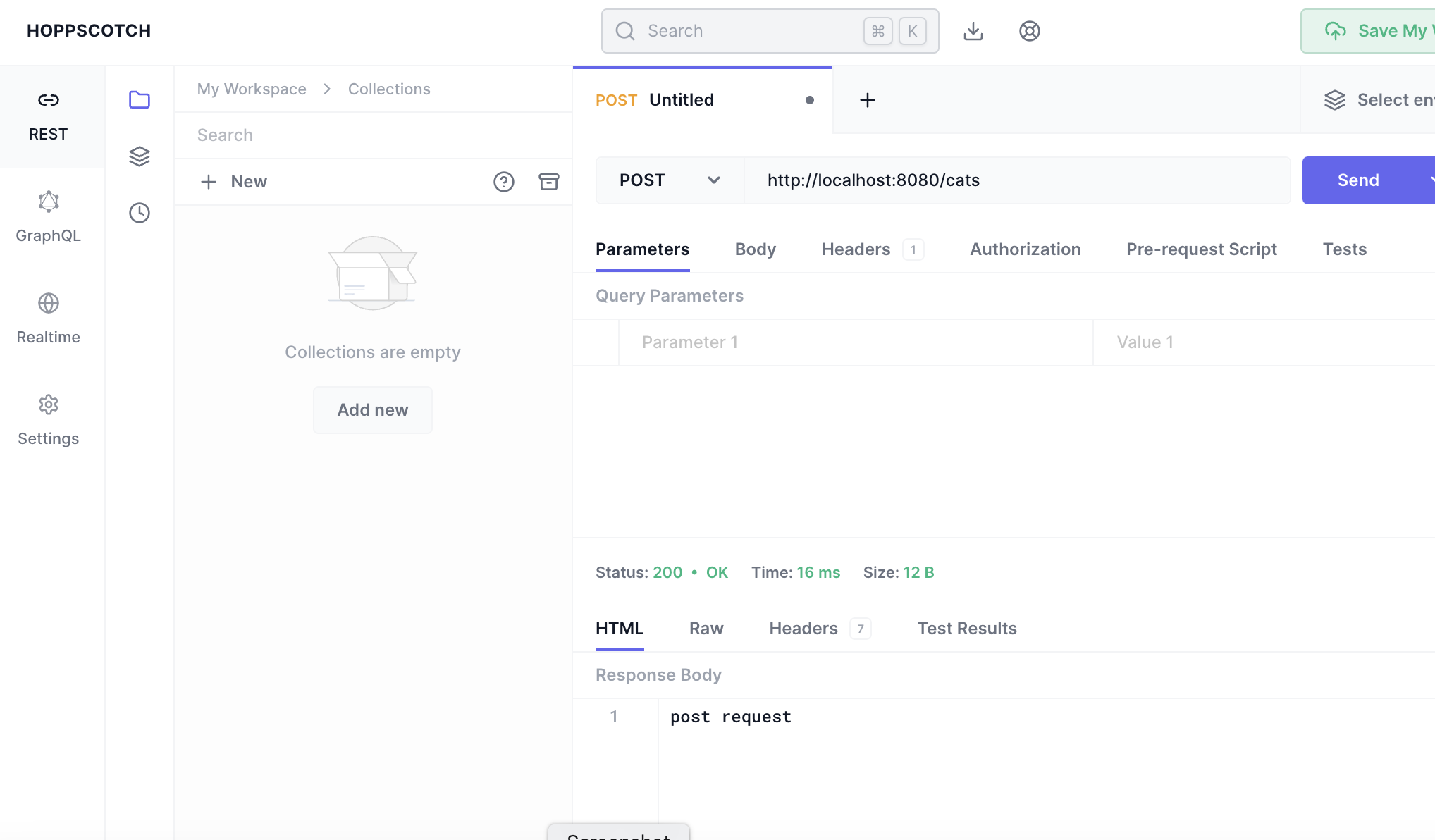Open the Realtime section
Image resolution: width=1435 pixels, height=840 pixels.
click(x=48, y=319)
